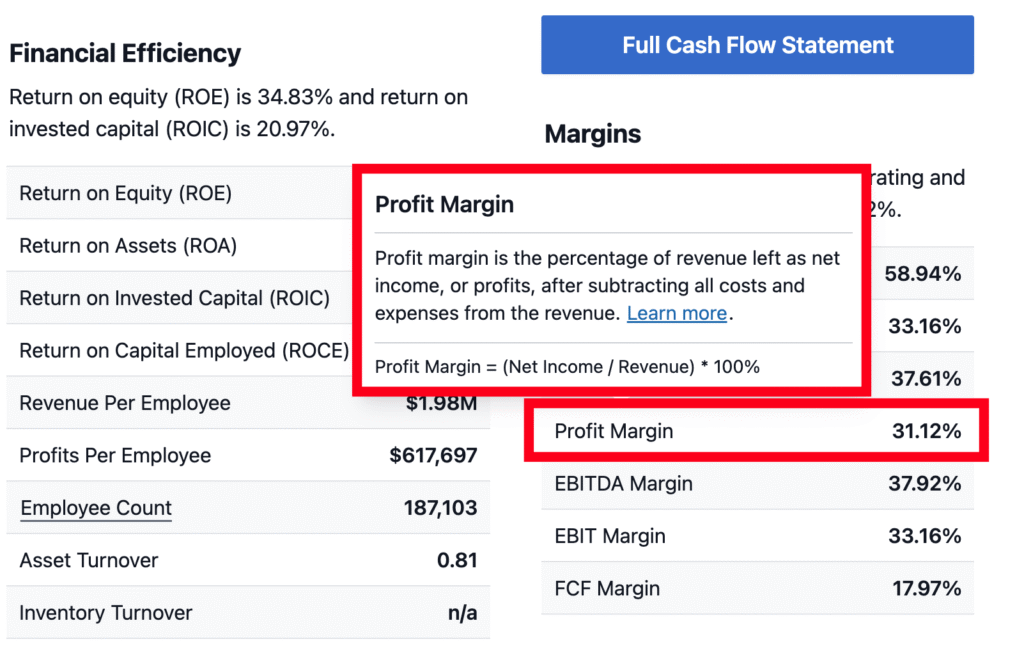Screen dimensions: 1024x669
Task: Select the 31.12% profit margin value
Action: coord(926,431)
